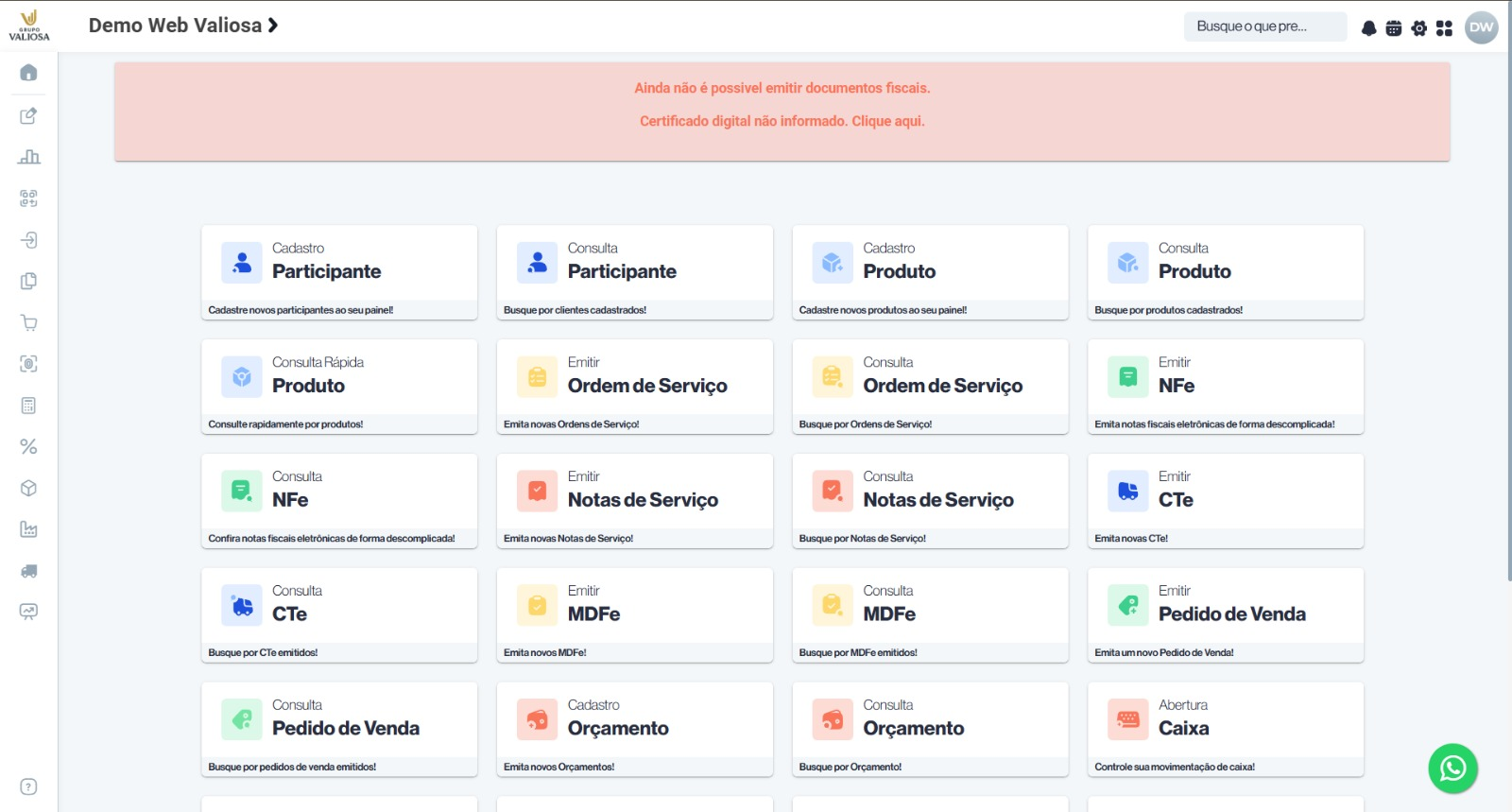1512x812 pixels.
Task: Open the calculator sidebar icon
Action: tap(28, 406)
